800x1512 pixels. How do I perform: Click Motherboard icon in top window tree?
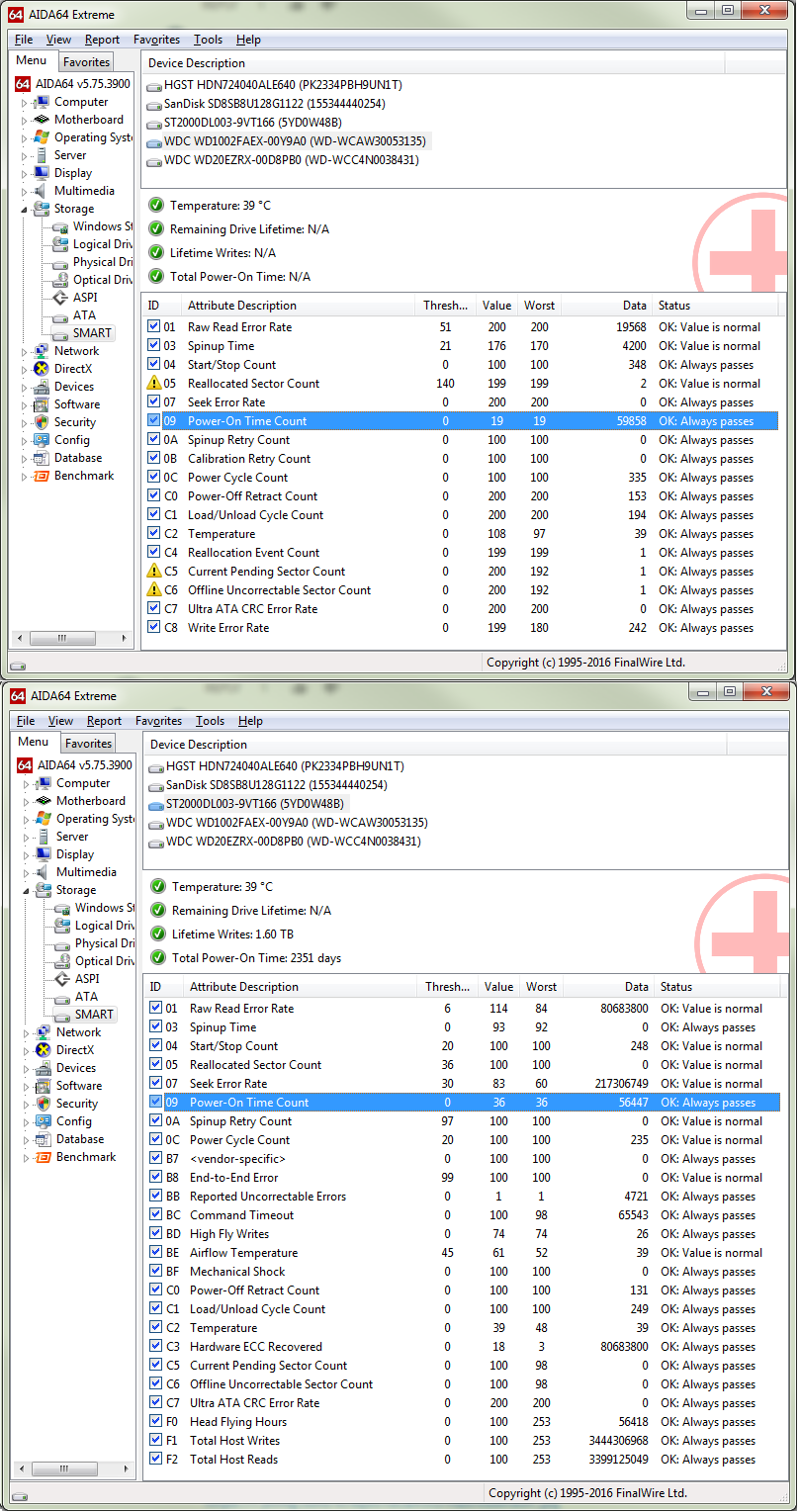tap(42, 120)
